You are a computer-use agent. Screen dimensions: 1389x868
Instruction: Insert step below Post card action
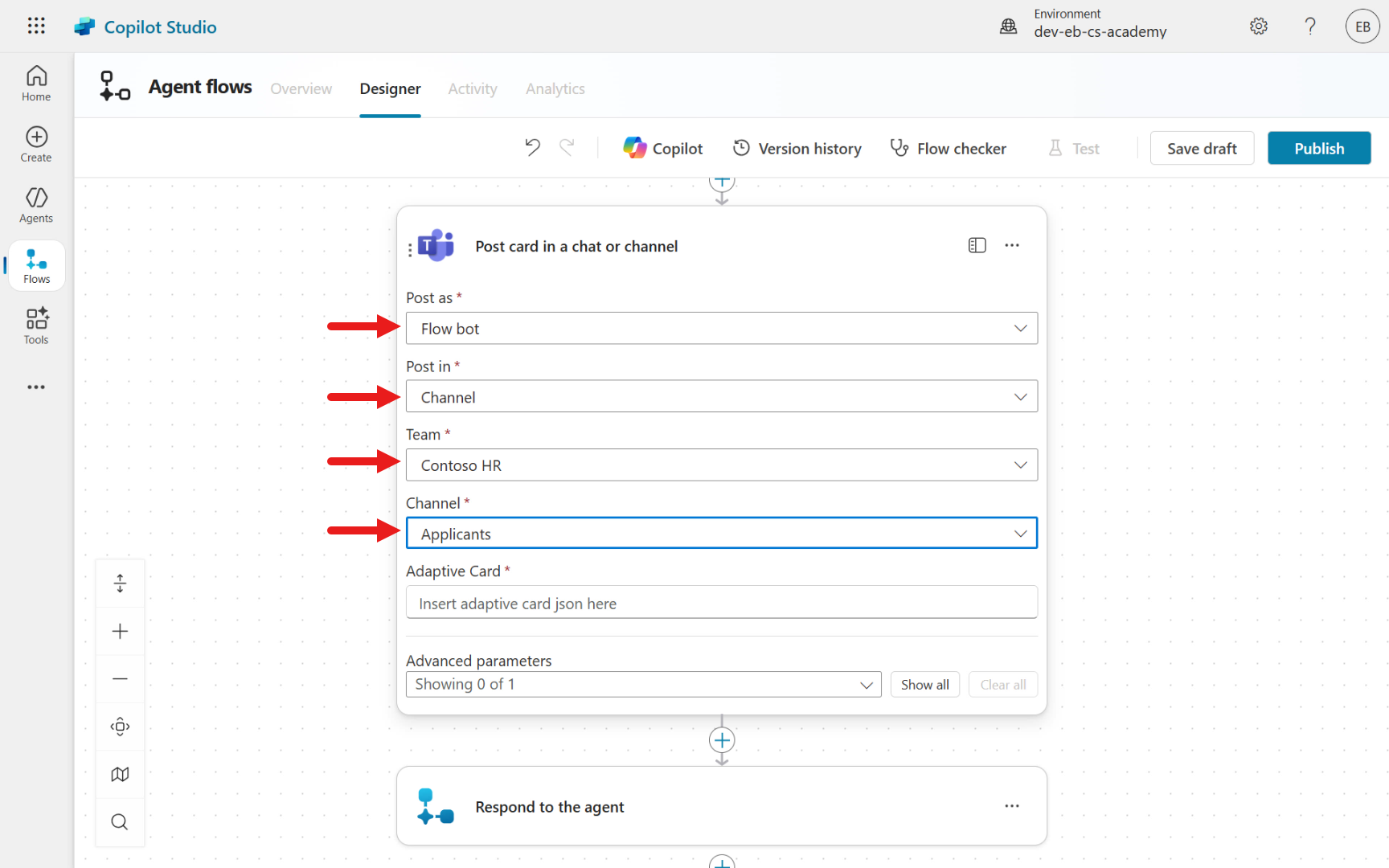tap(722, 740)
